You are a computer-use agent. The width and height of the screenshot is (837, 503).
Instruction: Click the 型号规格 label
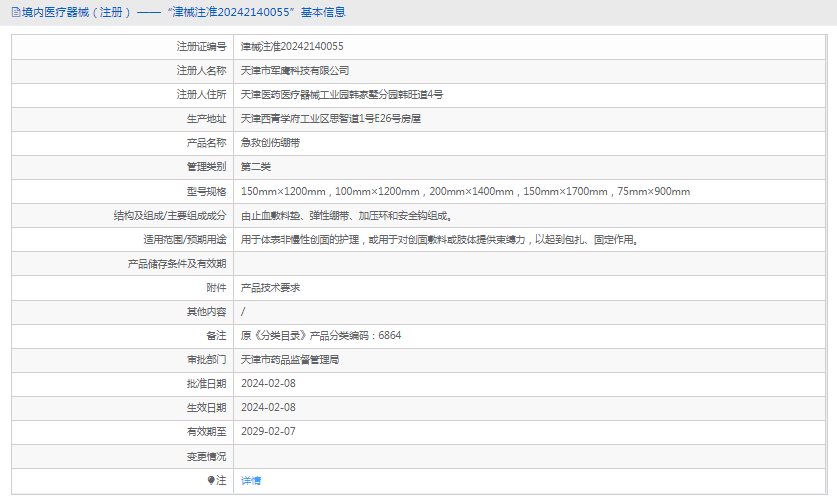[x=206, y=191]
